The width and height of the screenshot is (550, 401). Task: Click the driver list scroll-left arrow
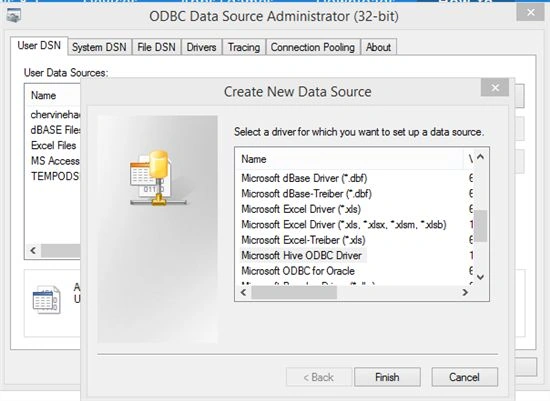[244, 292]
